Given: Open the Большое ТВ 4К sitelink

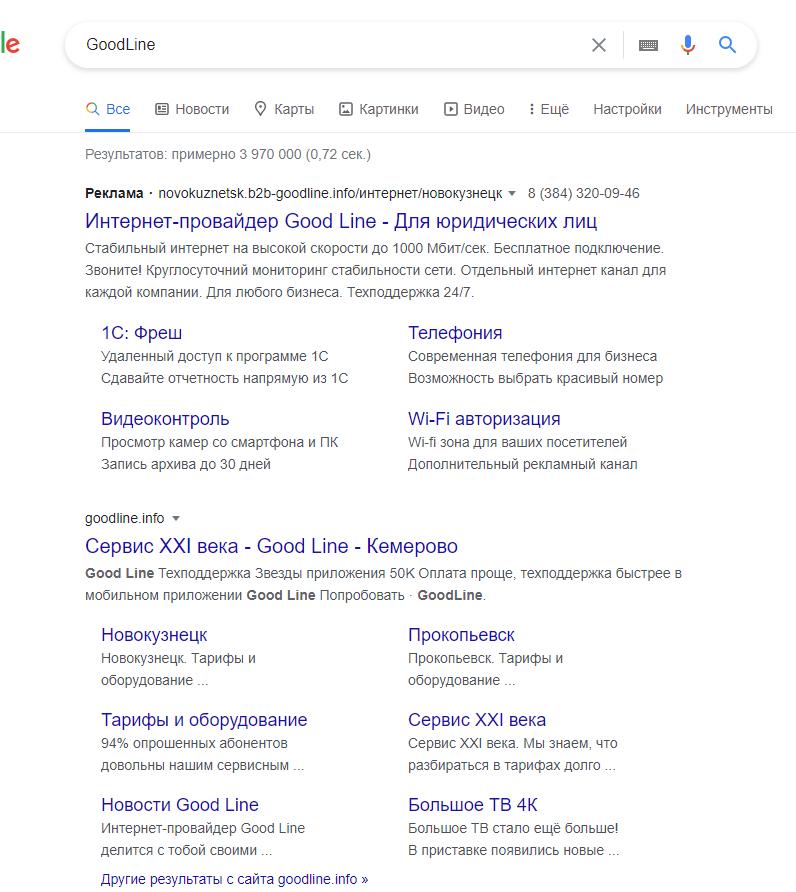Looking at the screenshot, I should tap(472, 804).
